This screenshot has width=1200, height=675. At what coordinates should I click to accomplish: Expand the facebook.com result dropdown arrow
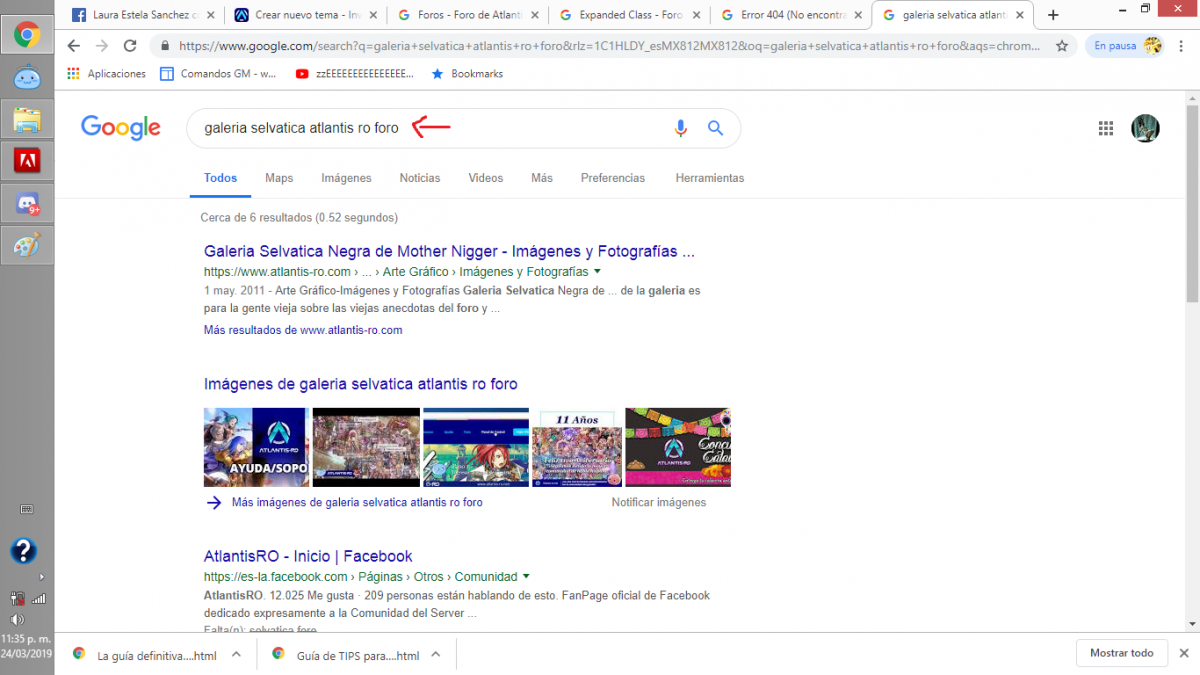point(526,577)
